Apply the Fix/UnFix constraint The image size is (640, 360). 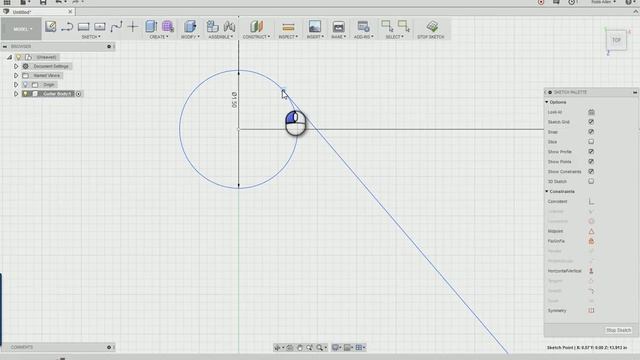point(591,241)
